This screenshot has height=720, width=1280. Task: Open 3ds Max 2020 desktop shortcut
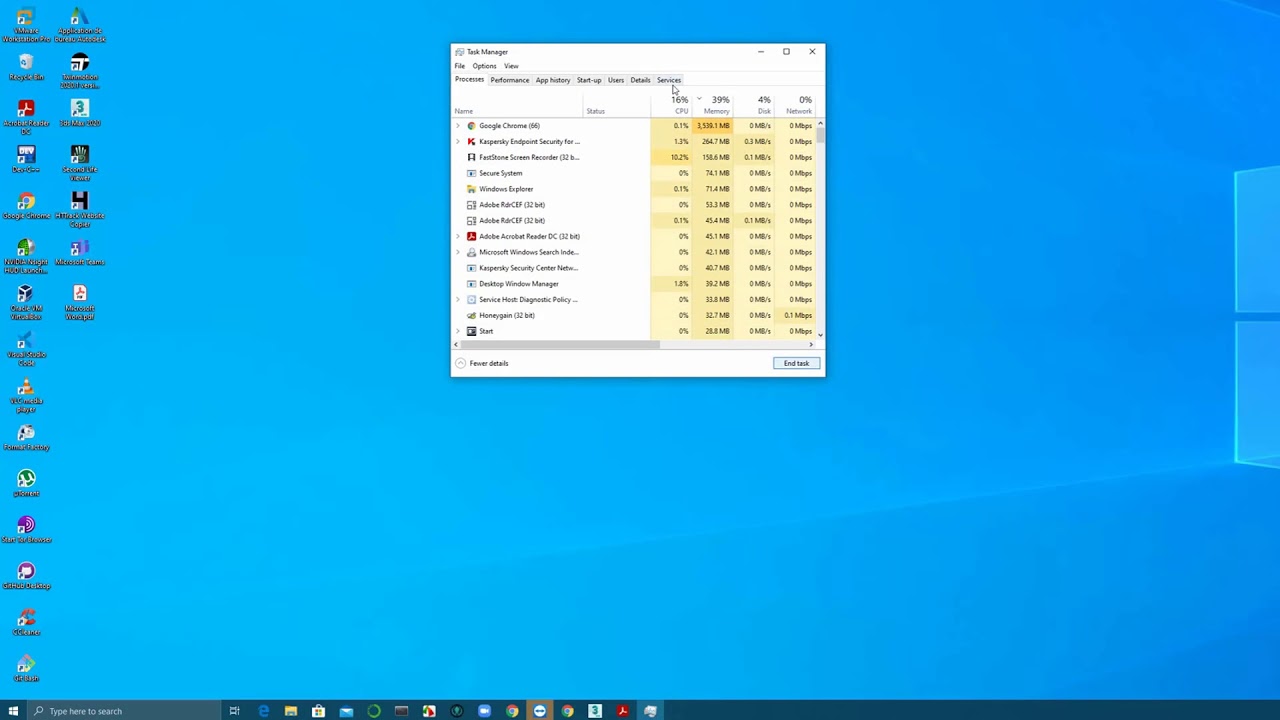coord(80,112)
